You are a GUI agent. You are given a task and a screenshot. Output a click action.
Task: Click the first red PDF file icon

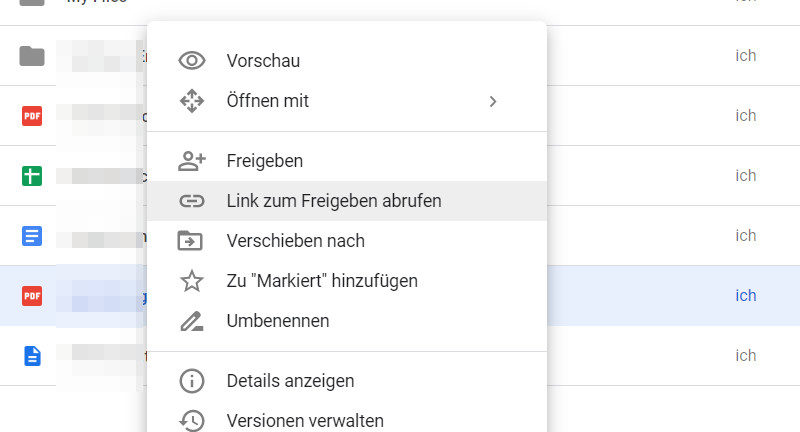[x=32, y=116]
